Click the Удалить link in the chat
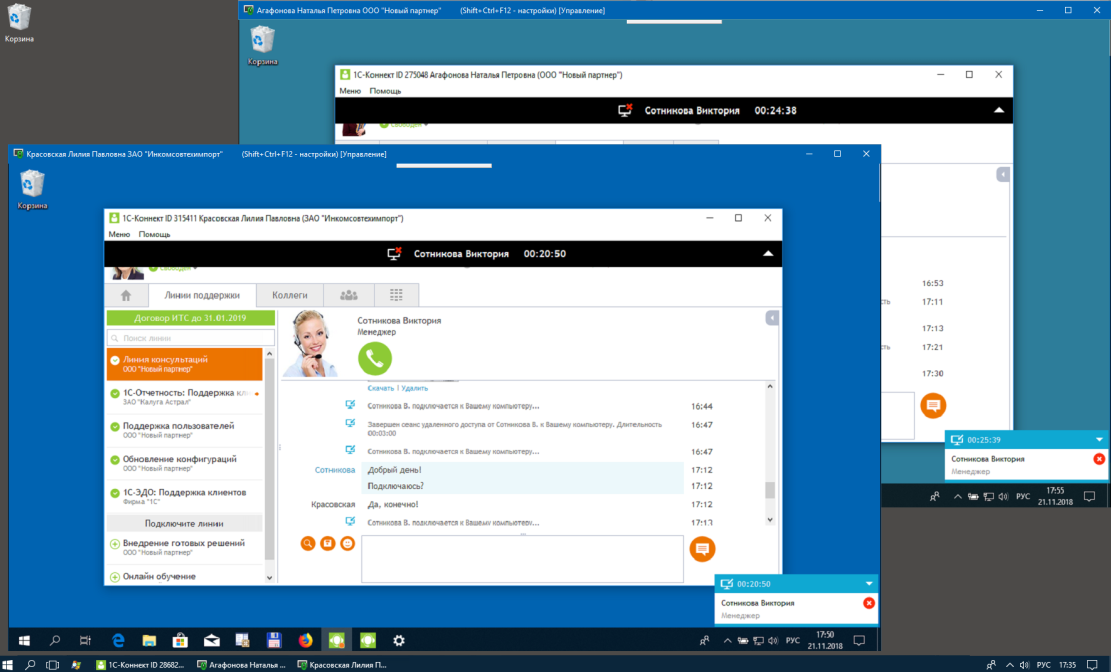 (414, 388)
